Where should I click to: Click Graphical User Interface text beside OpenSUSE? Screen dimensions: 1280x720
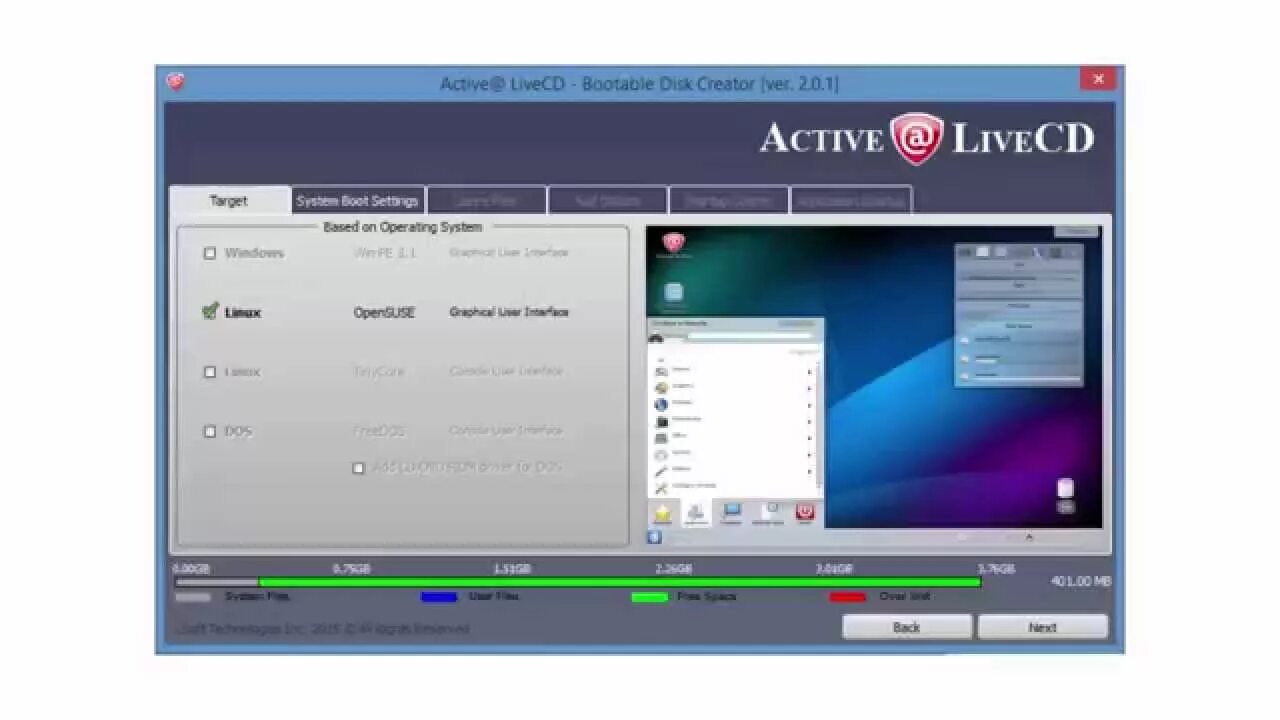509,312
